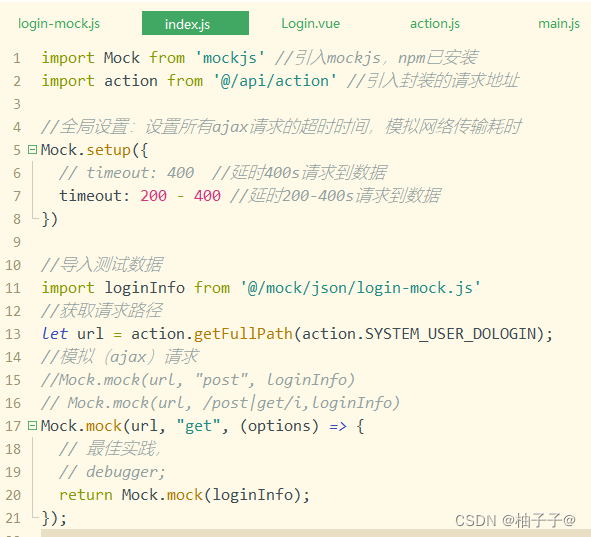Click the (options) parameter

coord(279,426)
